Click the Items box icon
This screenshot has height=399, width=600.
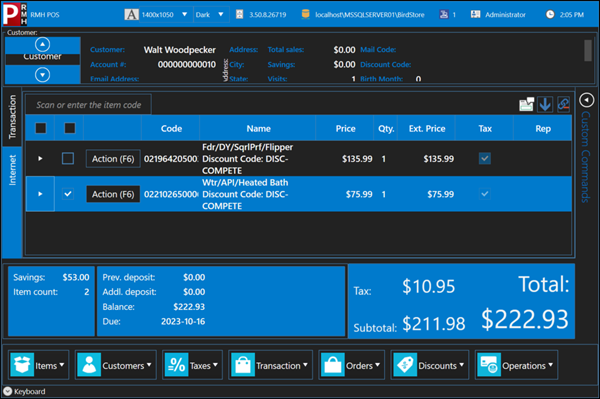(x=22, y=365)
